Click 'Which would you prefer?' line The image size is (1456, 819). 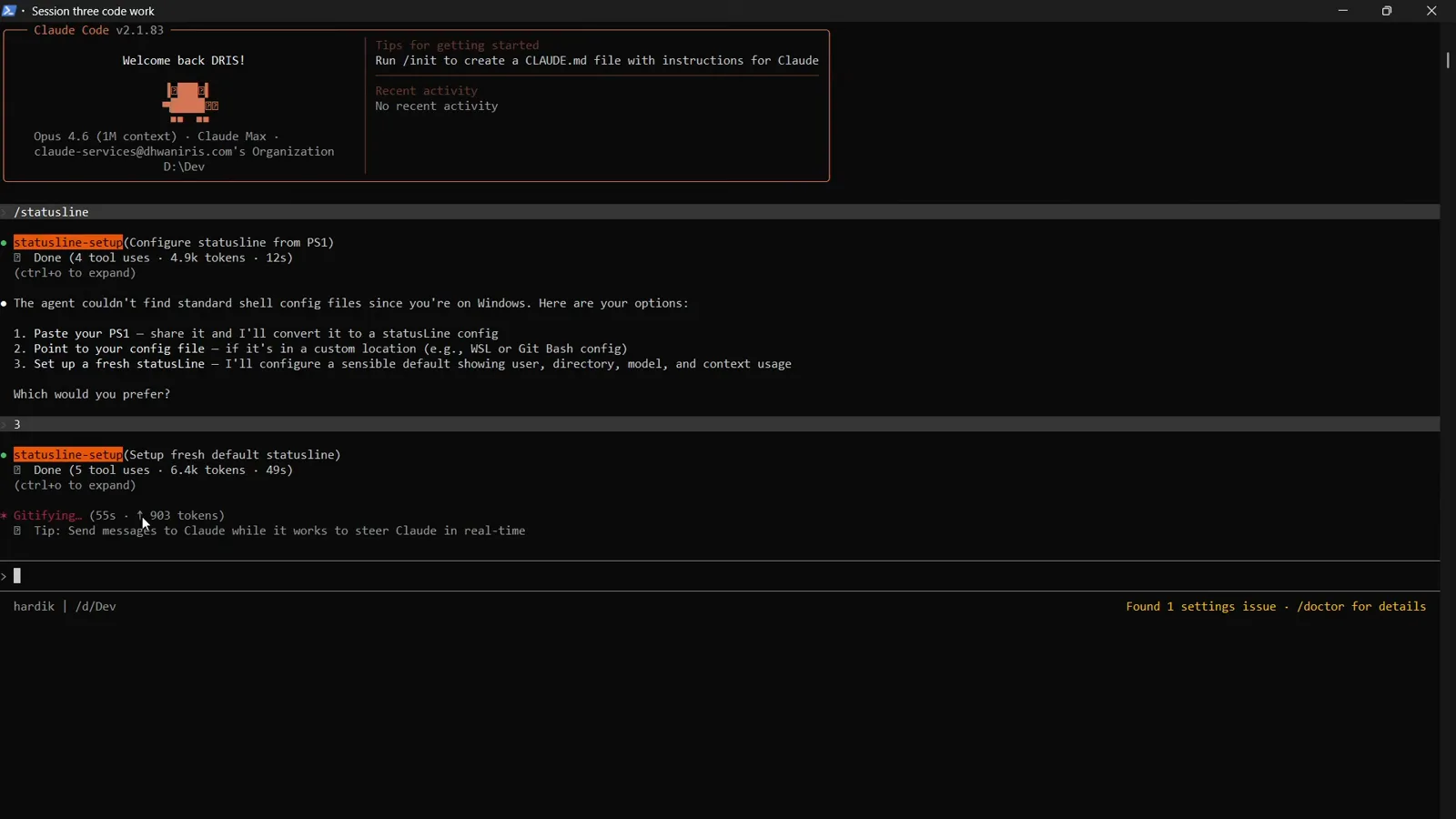92,395
